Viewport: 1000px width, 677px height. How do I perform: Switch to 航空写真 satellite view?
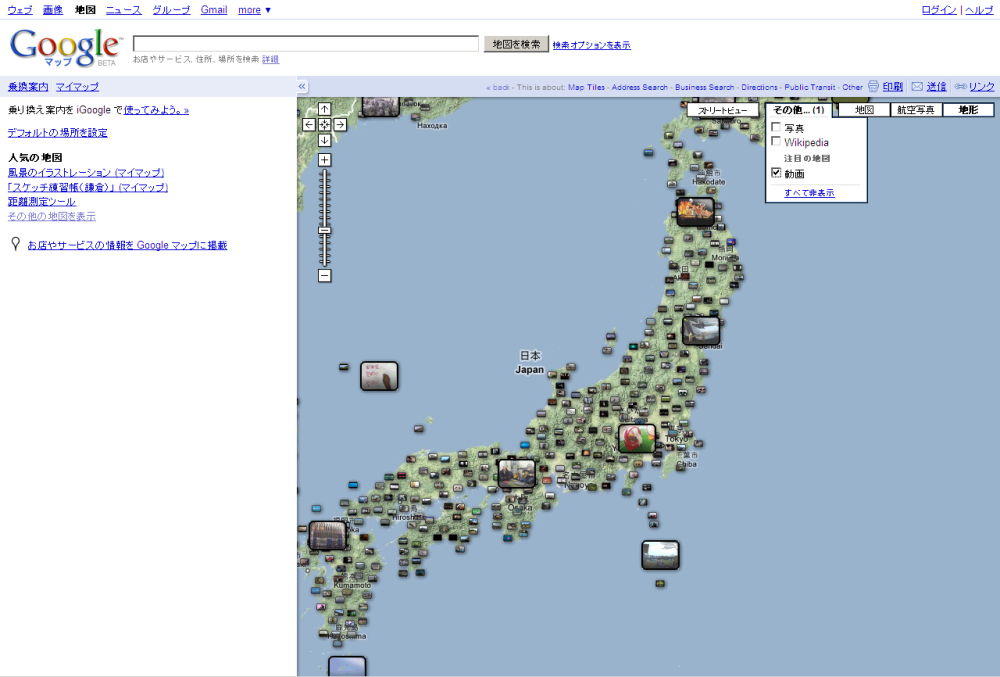click(x=916, y=110)
